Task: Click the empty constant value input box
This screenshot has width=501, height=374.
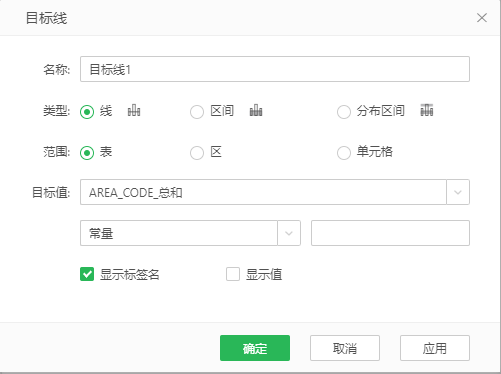Action: click(x=390, y=233)
